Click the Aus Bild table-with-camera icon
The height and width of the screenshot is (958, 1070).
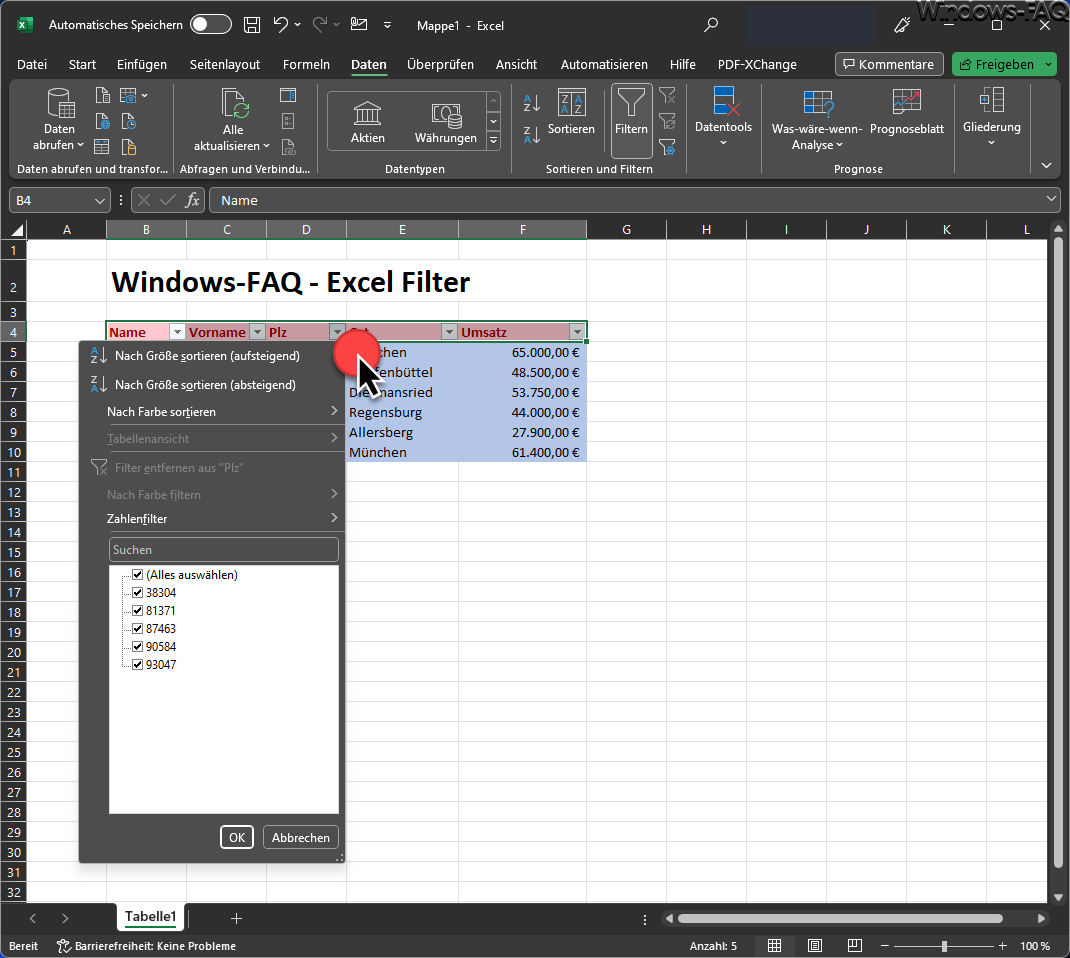point(128,95)
